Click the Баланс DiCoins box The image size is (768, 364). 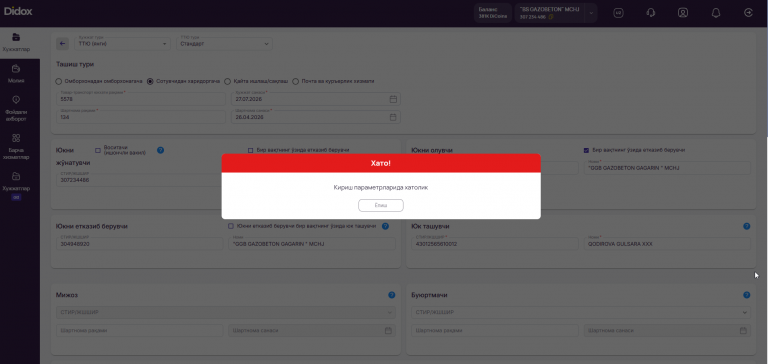[493, 13]
